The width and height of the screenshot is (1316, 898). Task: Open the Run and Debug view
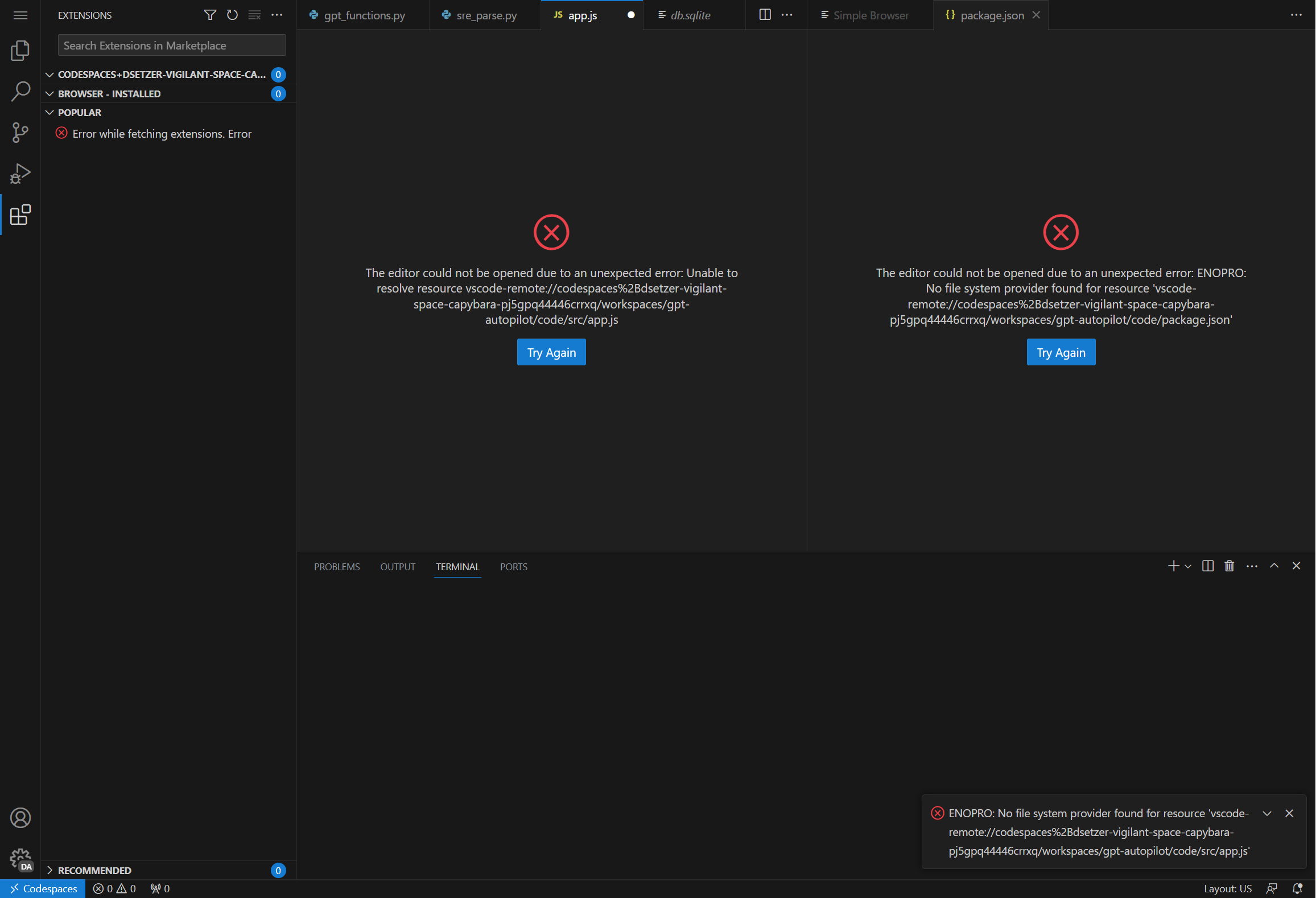pyautogui.click(x=20, y=173)
